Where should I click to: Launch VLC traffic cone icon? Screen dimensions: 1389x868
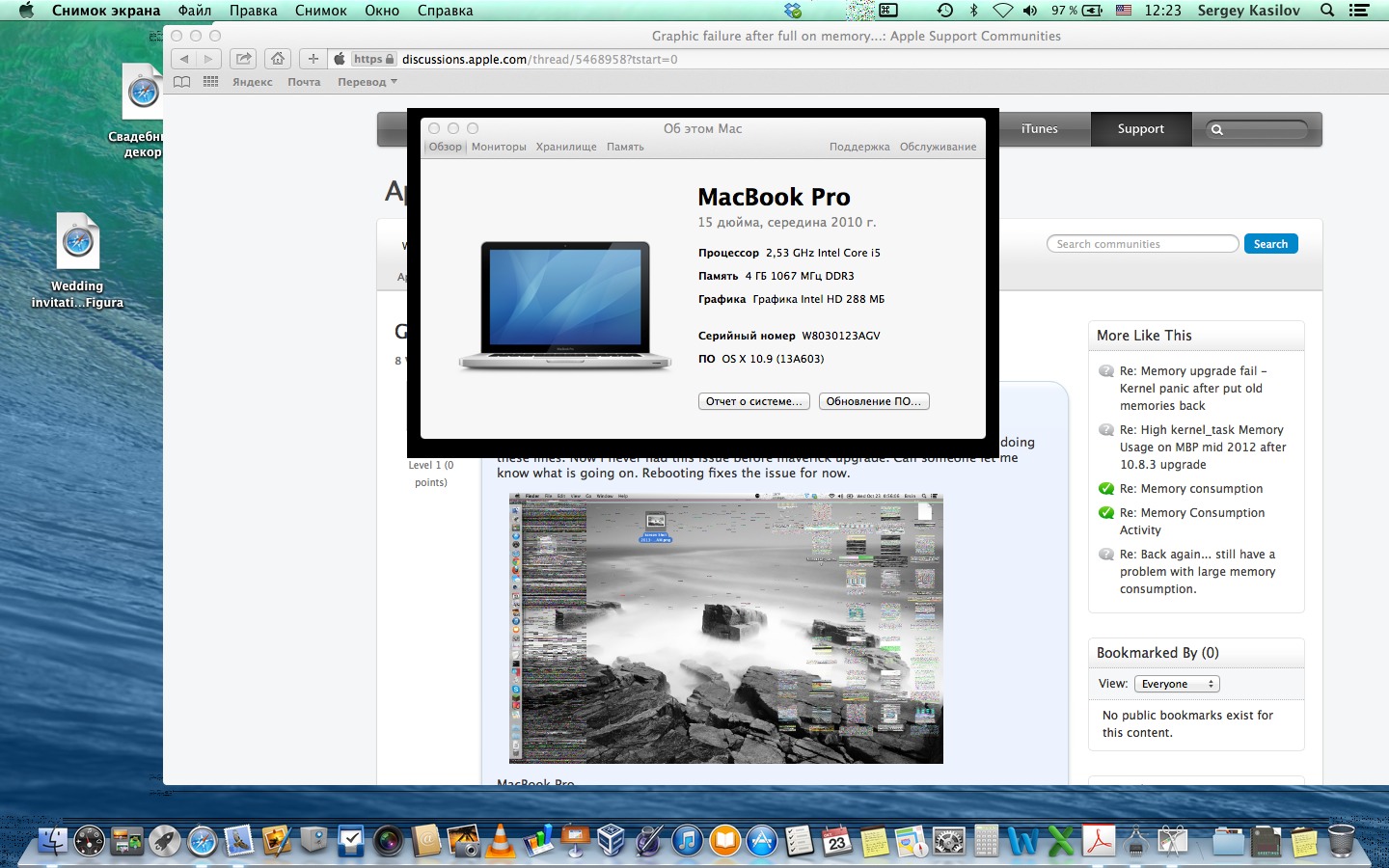coord(501,841)
